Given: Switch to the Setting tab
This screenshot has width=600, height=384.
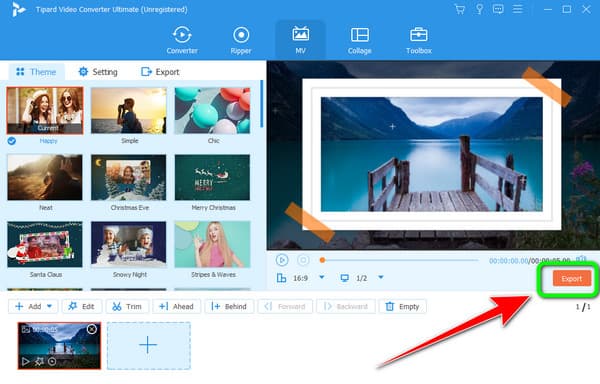Looking at the screenshot, I should click(98, 72).
